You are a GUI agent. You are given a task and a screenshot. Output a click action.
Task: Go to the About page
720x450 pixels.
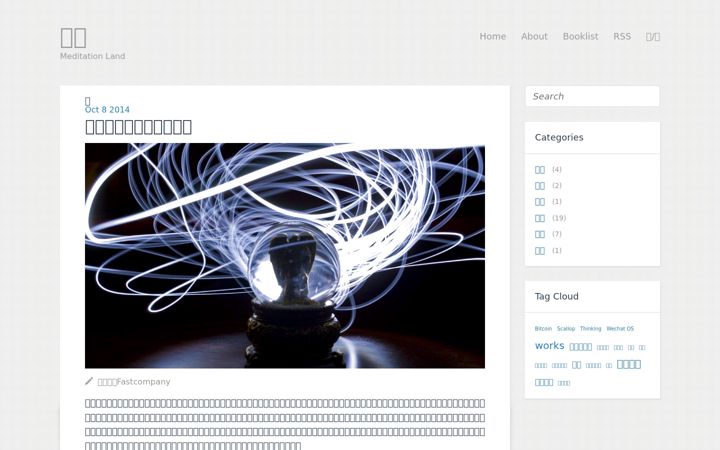[534, 36]
